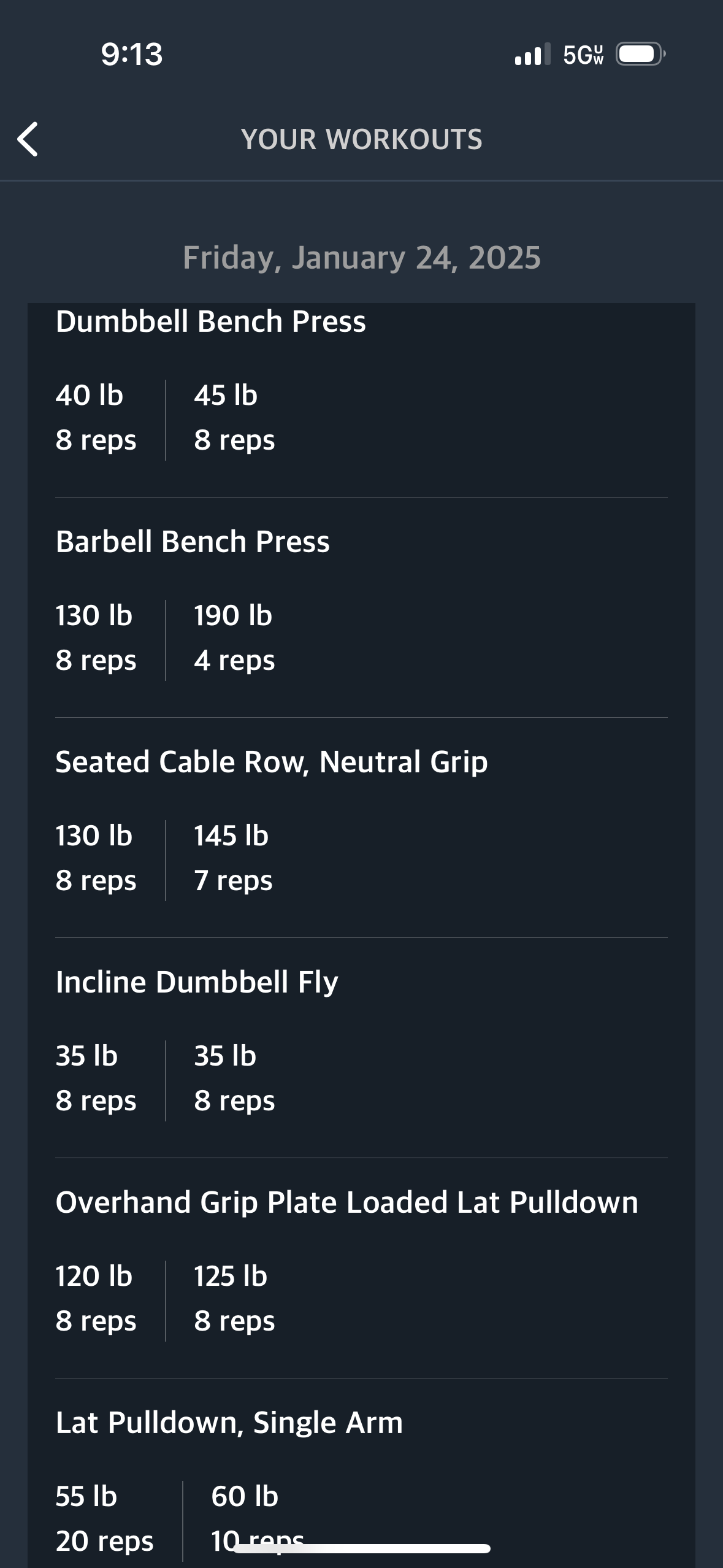The height and width of the screenshot is (1568, 723).
Task: Open the Dumbbell Bench Press exercise
Action: click(210, 321)
